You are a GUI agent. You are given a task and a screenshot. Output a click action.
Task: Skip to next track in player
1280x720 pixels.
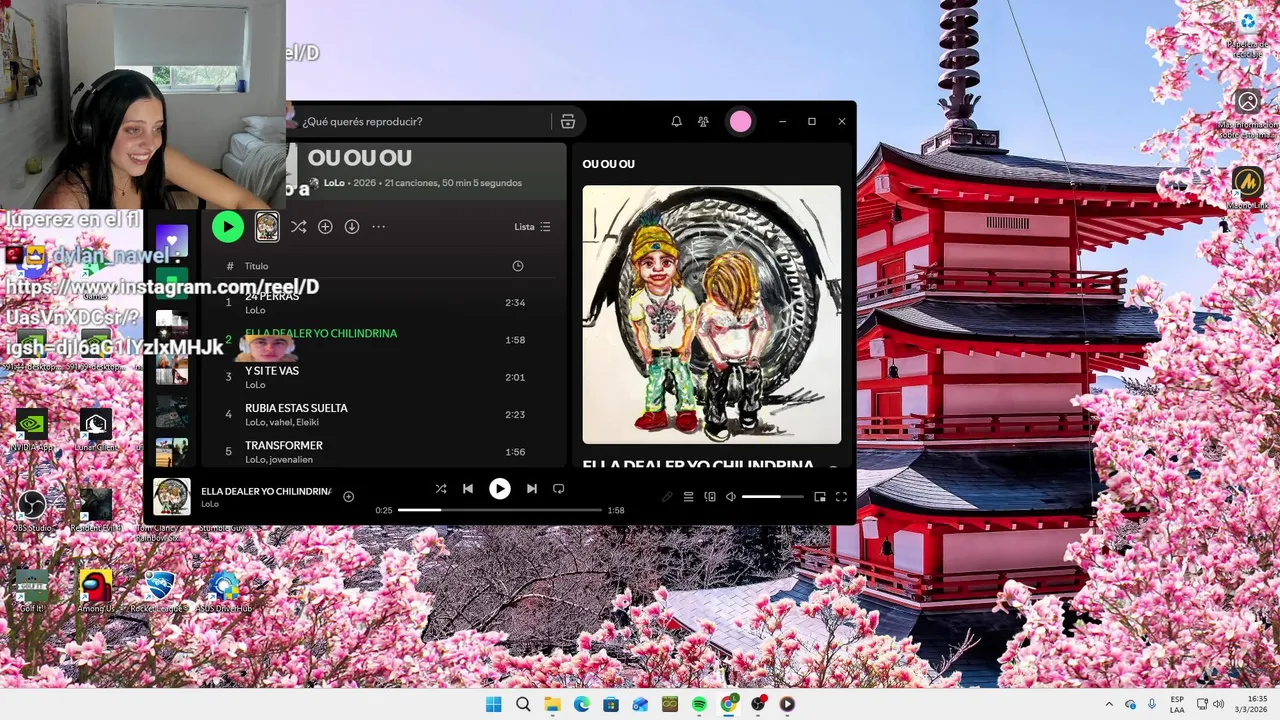[531, 488]
